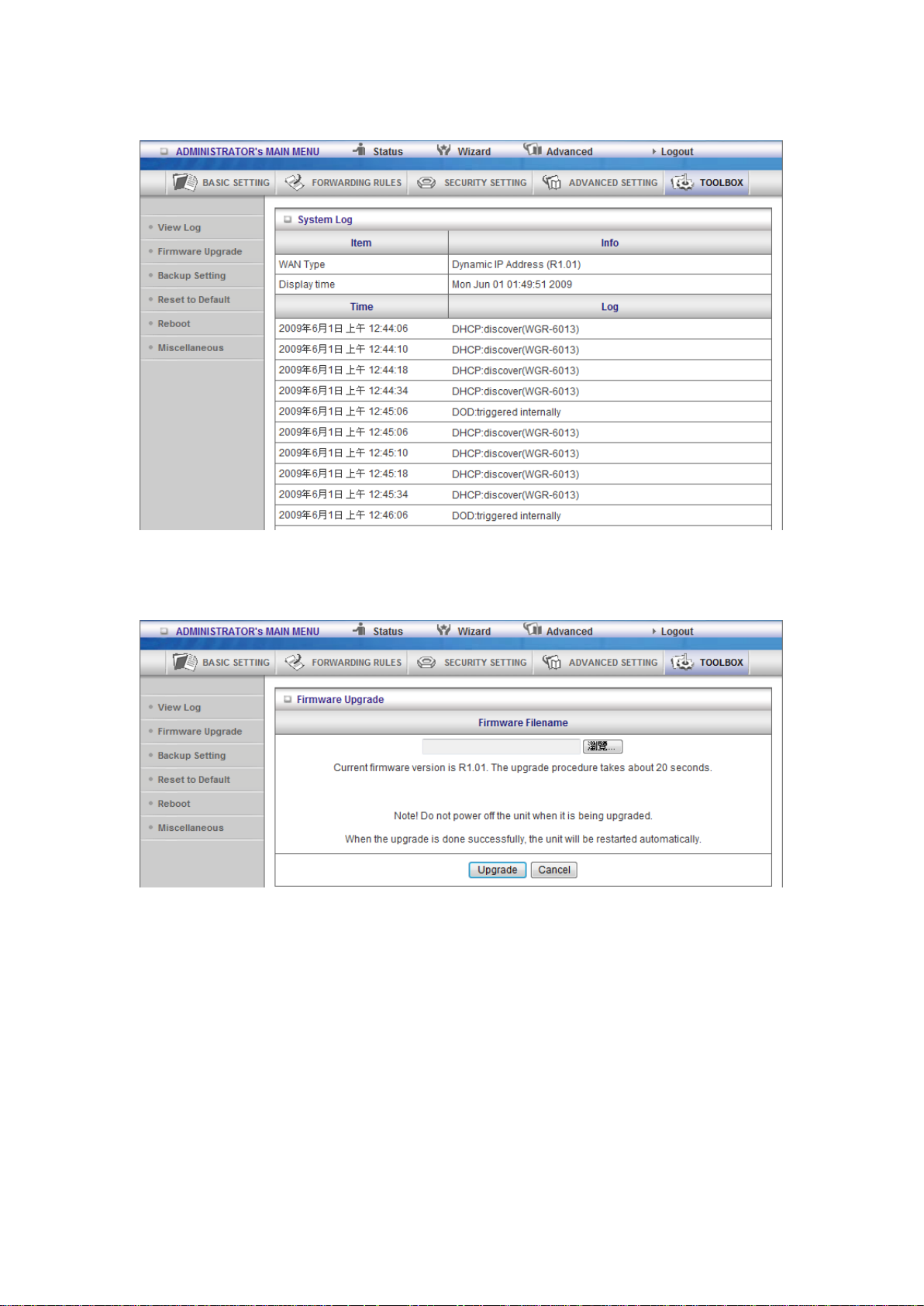Click the Advanced Setting icon on Firmware Upgrade page

[552, 663]
